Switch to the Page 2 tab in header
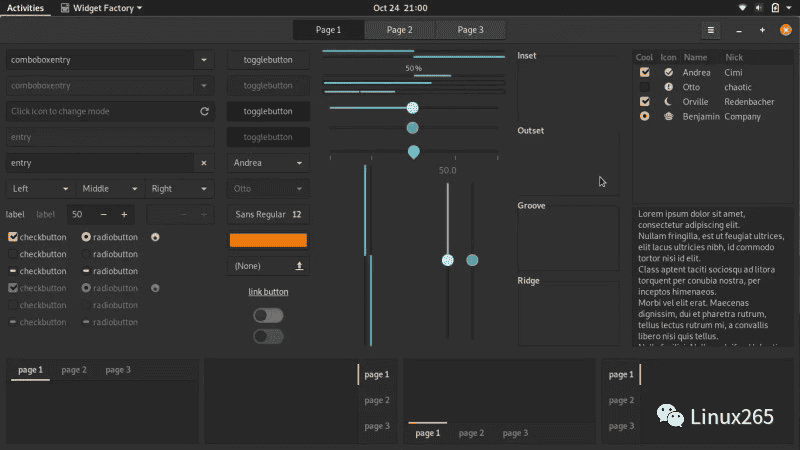The height and width of the screenshot is (450, 800). pos(399,30)
